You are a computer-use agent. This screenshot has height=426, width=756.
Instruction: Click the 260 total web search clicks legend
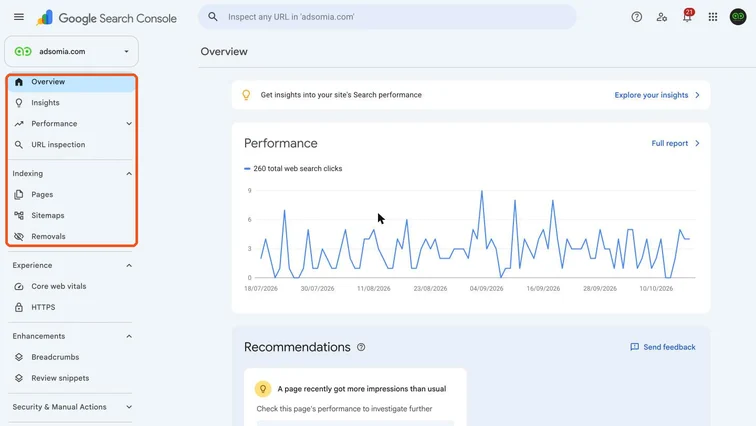[293, 169]
